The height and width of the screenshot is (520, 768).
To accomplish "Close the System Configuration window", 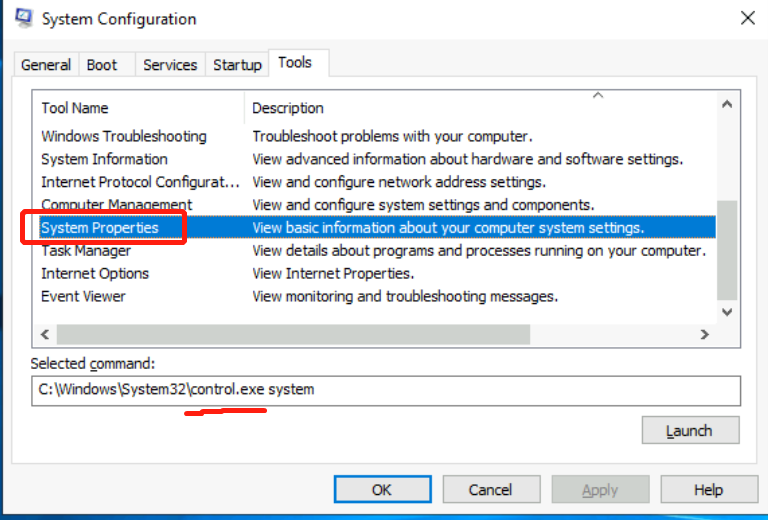I will (x=746, y=18).
